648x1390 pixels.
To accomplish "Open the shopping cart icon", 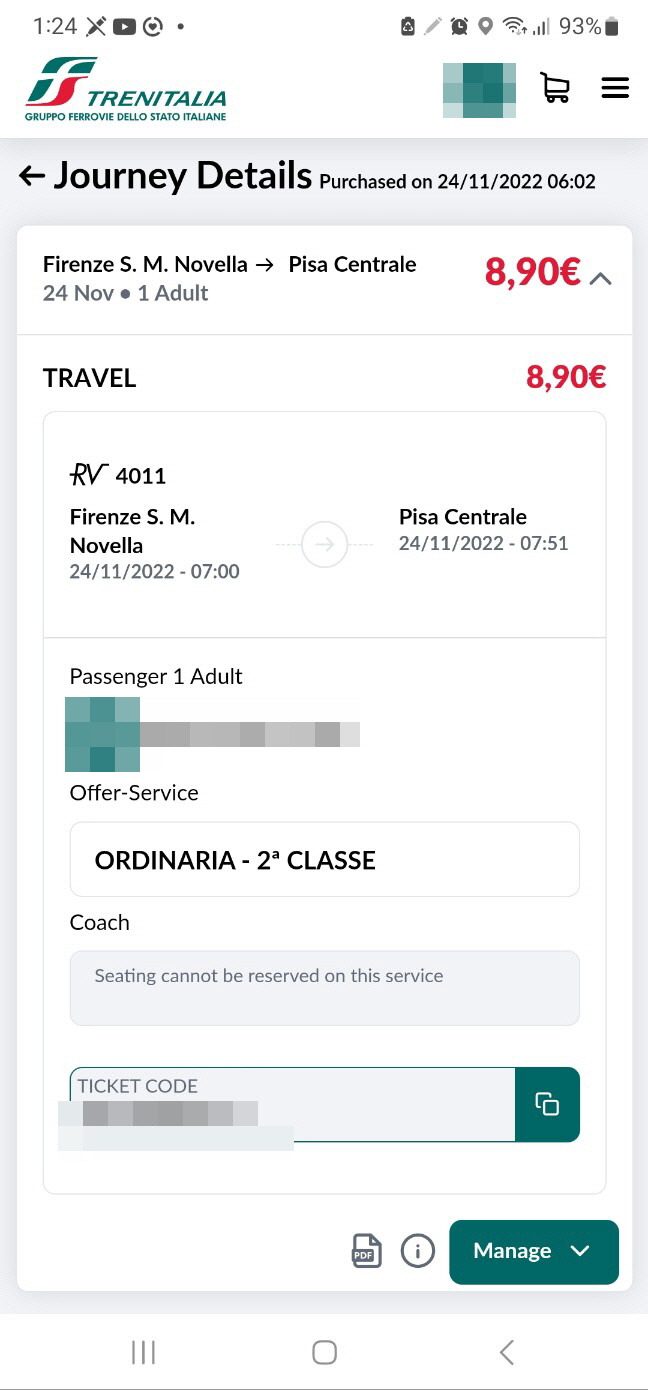I will tap(555, 88).
